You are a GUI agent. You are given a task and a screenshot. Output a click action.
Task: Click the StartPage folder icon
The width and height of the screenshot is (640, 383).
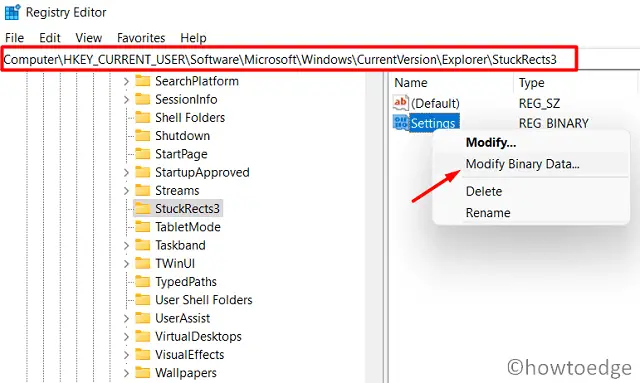pyautogui.click(x=142, y=154)
